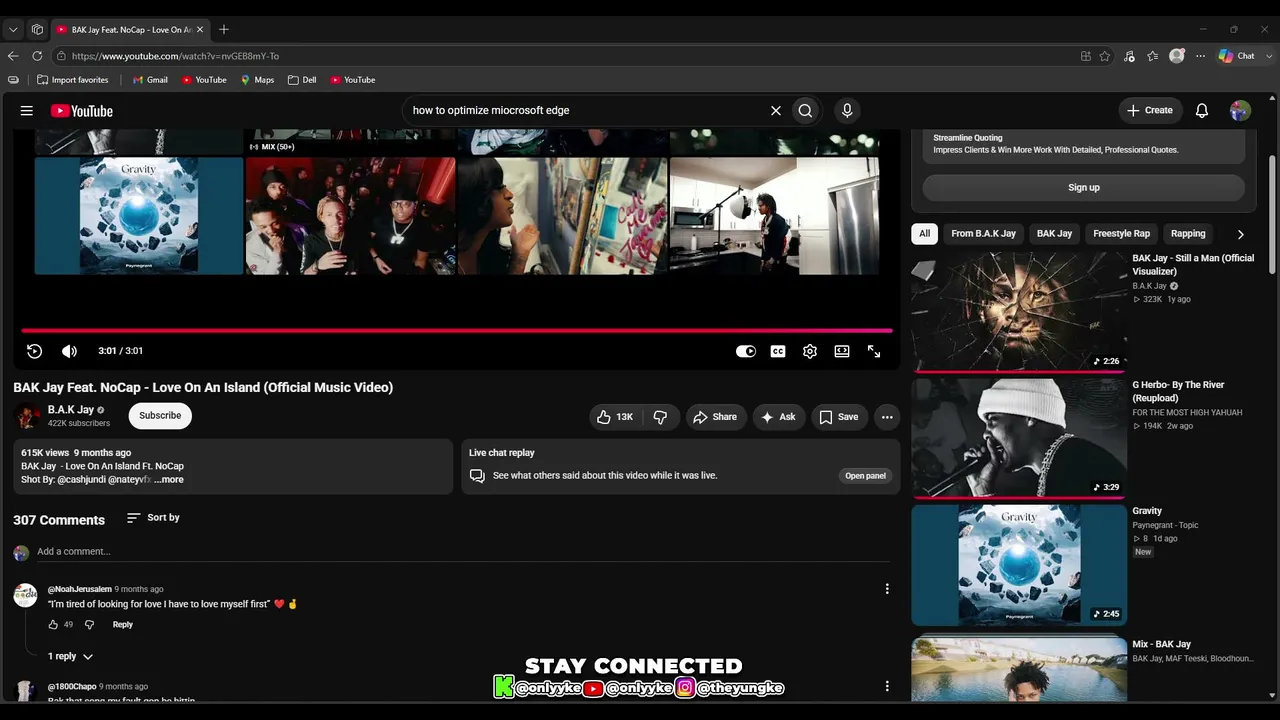This screenshot has height=720, width=1280.
Task: Dislike the BAK Jay video
Action: pos(661,417)
